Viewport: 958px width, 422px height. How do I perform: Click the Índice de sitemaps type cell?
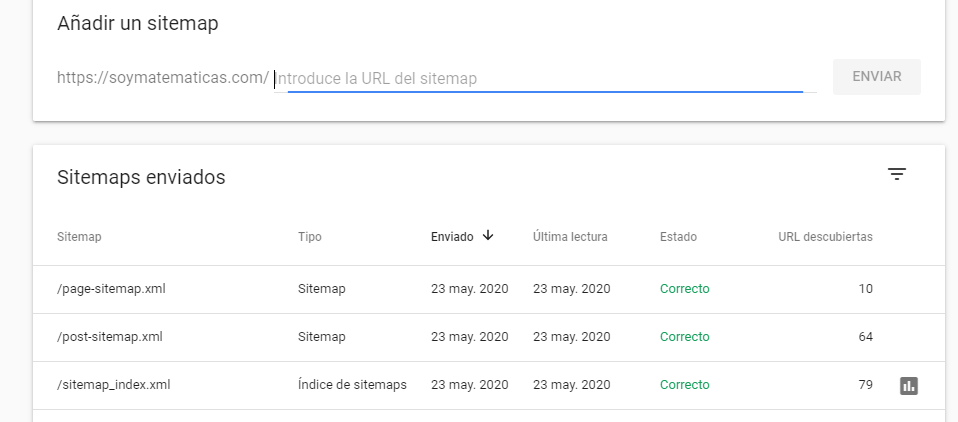[x=353, y=385]
